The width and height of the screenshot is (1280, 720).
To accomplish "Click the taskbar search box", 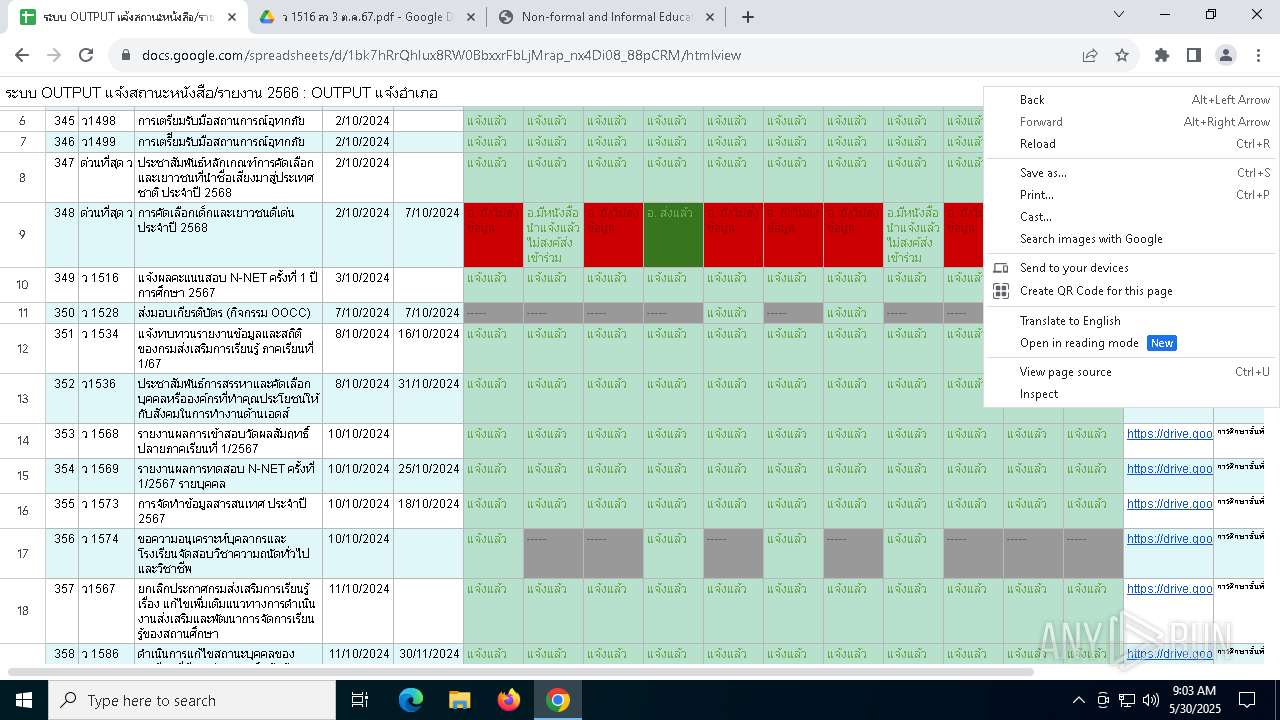I will click(192, 700).
